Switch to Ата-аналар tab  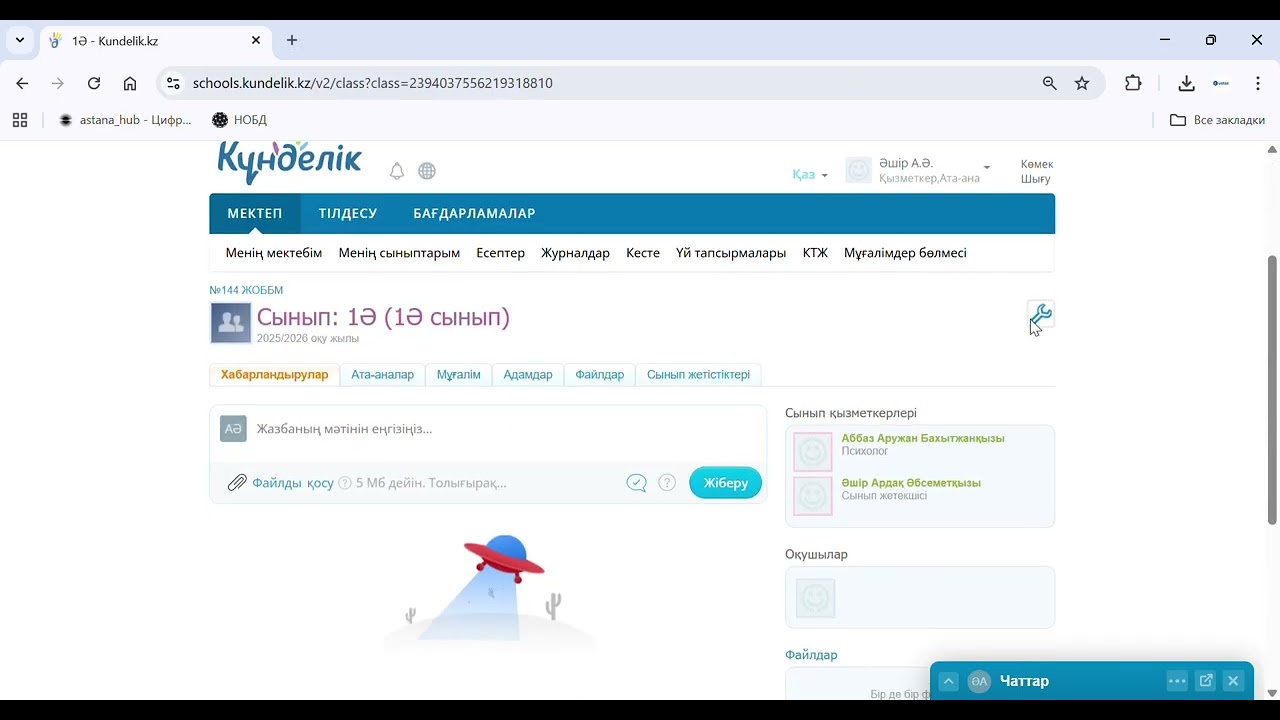[382, 375]
